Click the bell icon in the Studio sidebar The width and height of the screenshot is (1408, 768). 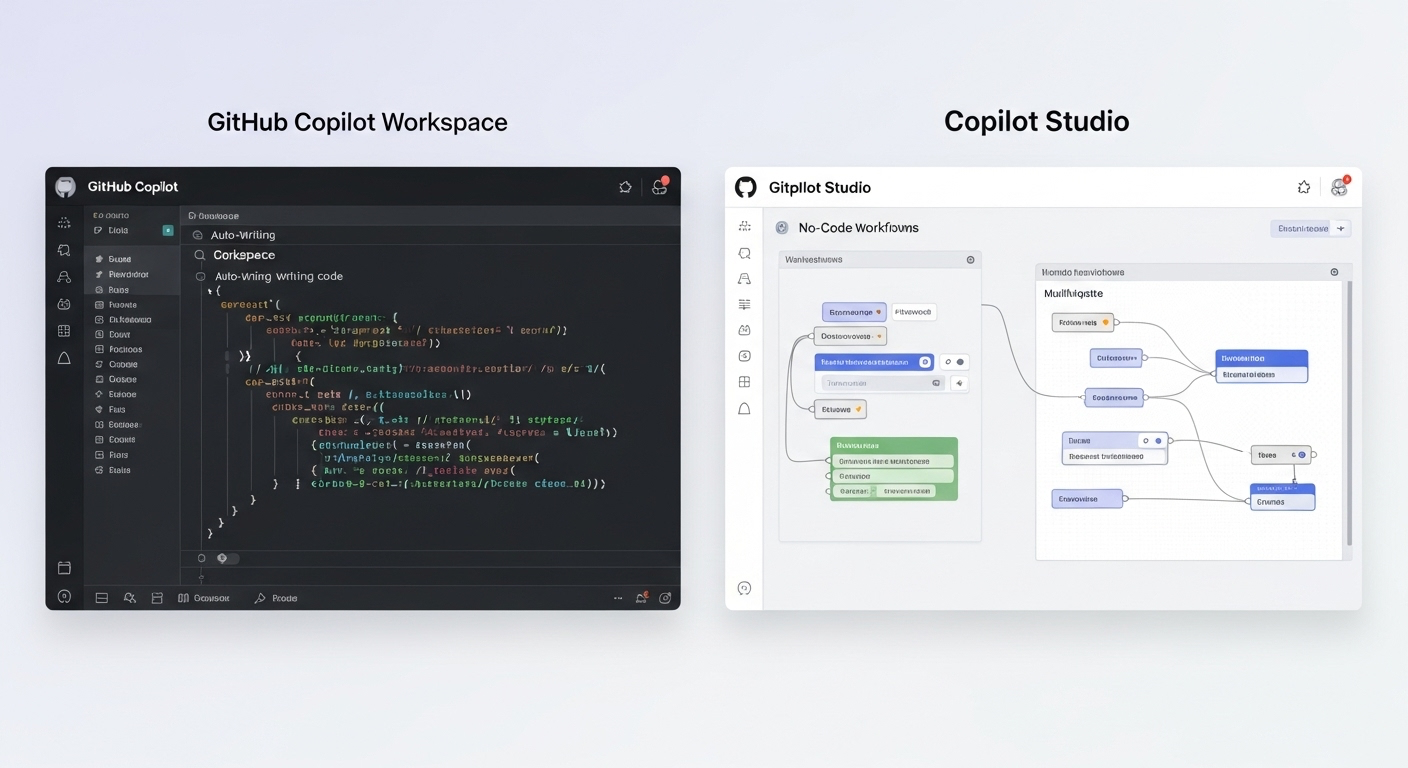744,408
